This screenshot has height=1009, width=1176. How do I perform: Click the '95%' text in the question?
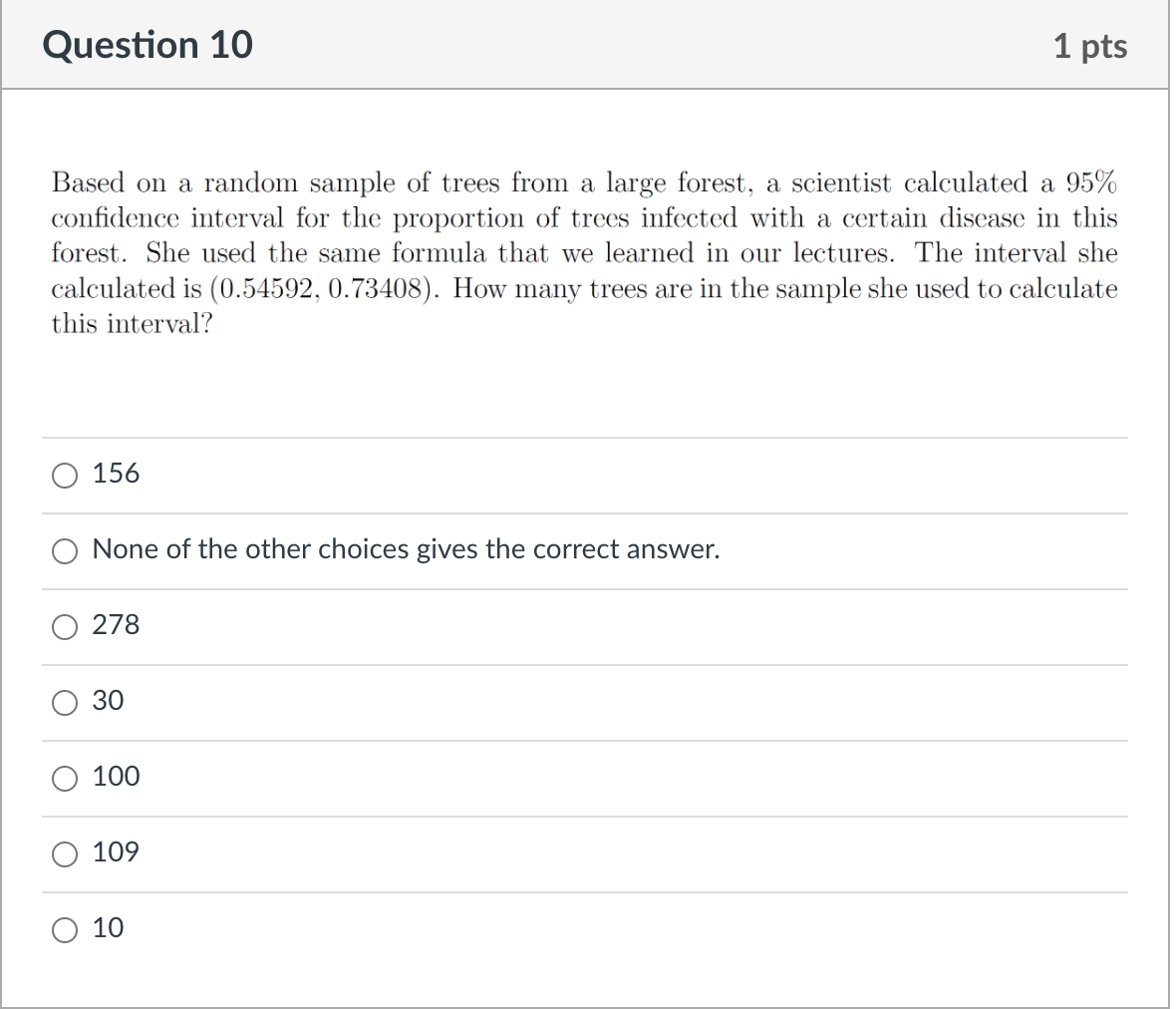pyautogui.click(x=1091, y=182)
